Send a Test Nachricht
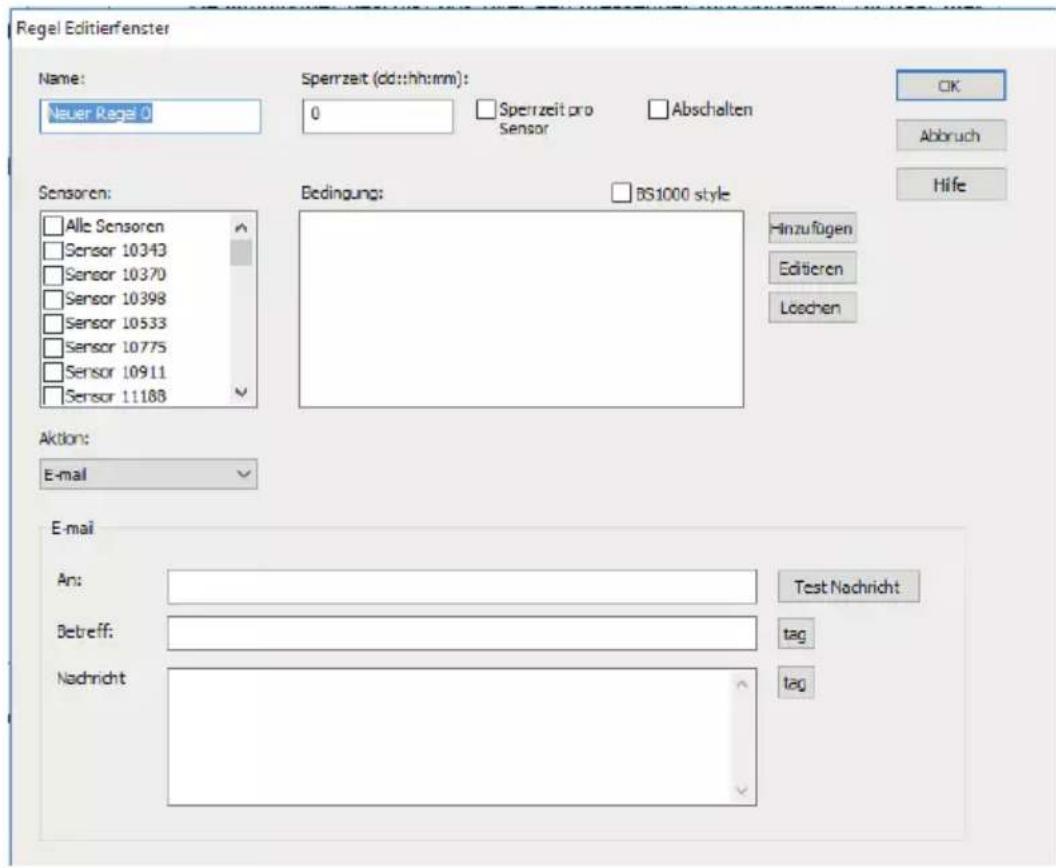The width and height of the screenshot is (1056, 868). (x=847, y=587)
